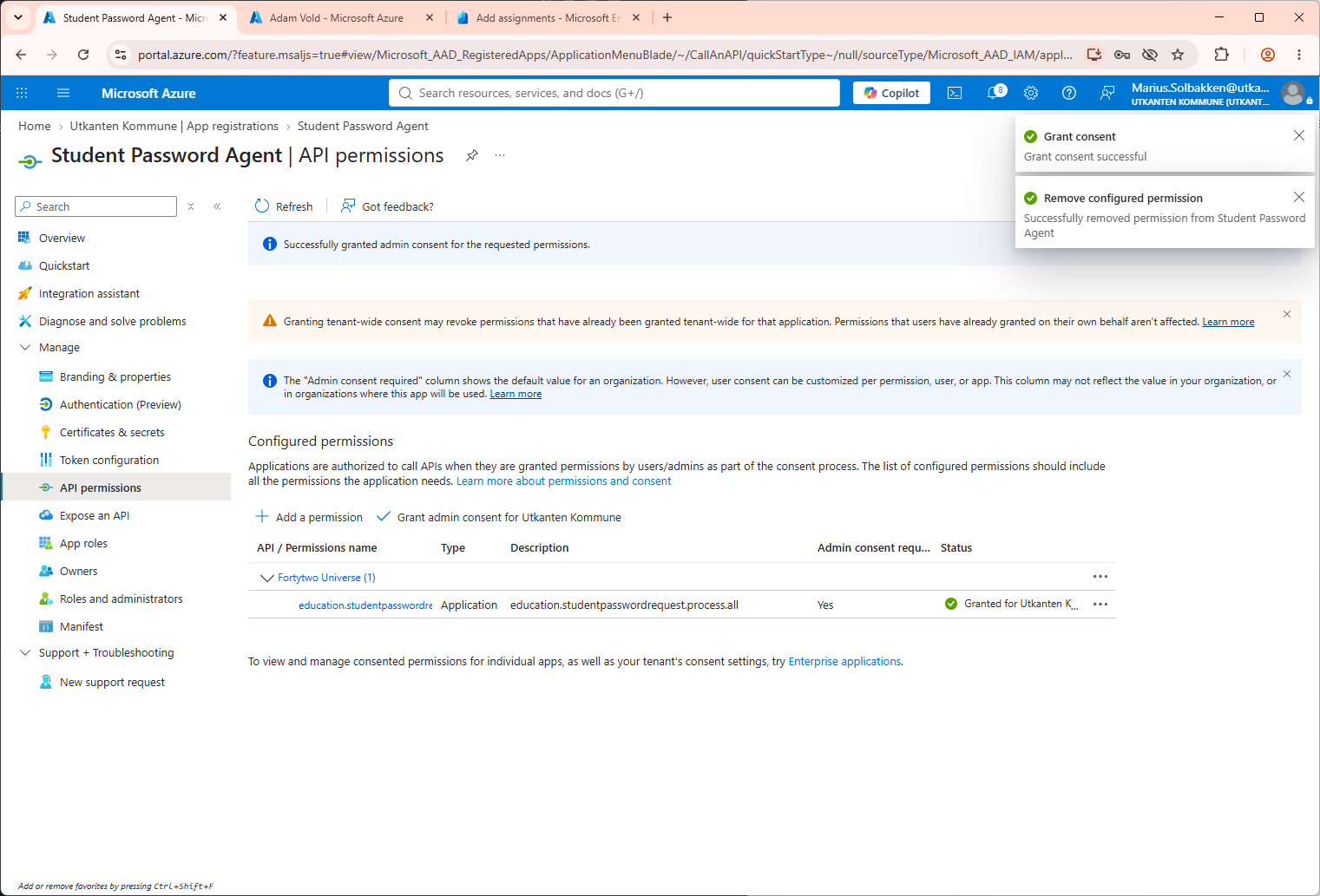Collapse the Fortytwo Universe permission group

[x=267, y=578]
